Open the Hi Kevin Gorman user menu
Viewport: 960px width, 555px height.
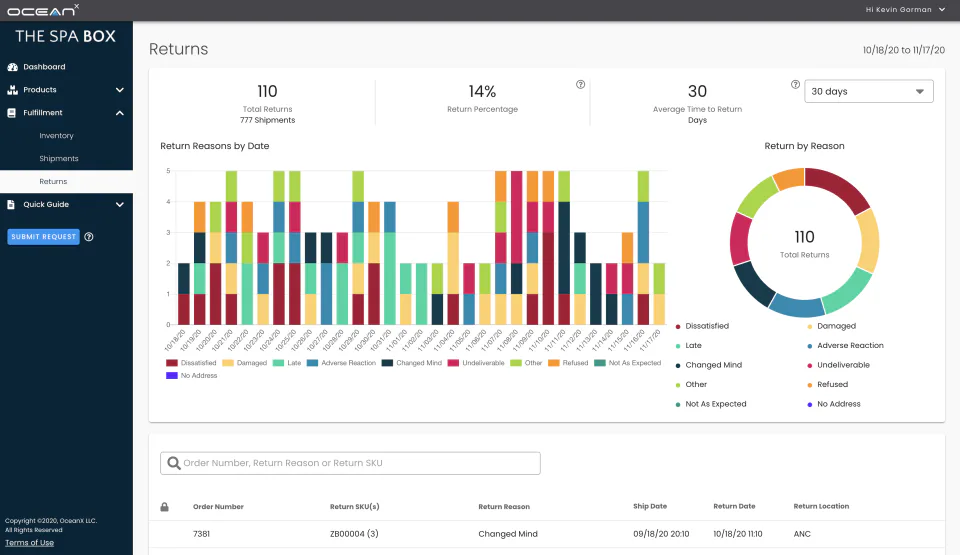906,10
